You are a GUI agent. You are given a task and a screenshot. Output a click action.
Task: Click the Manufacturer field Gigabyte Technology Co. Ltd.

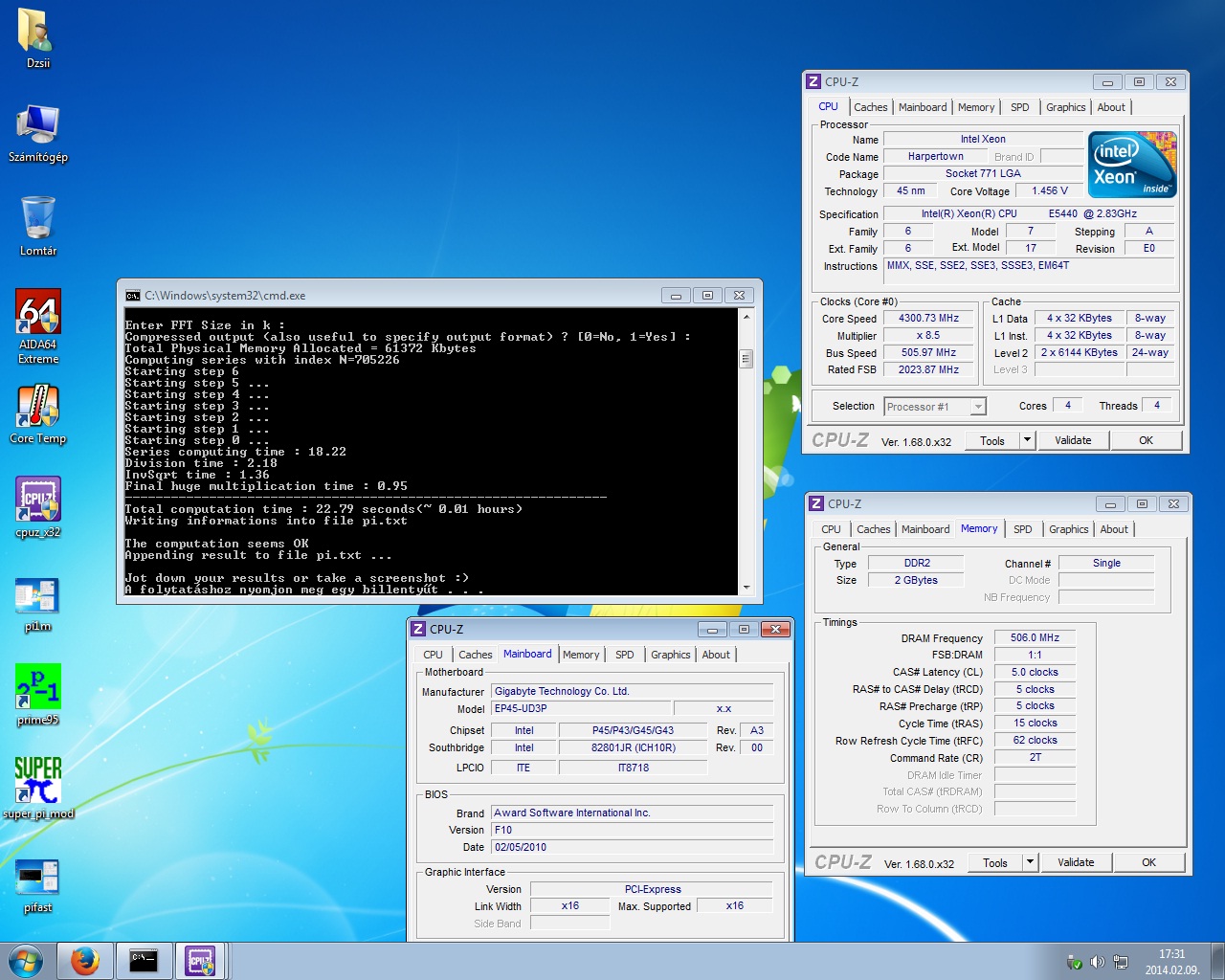pyautogui.click(x=633, y=691)
